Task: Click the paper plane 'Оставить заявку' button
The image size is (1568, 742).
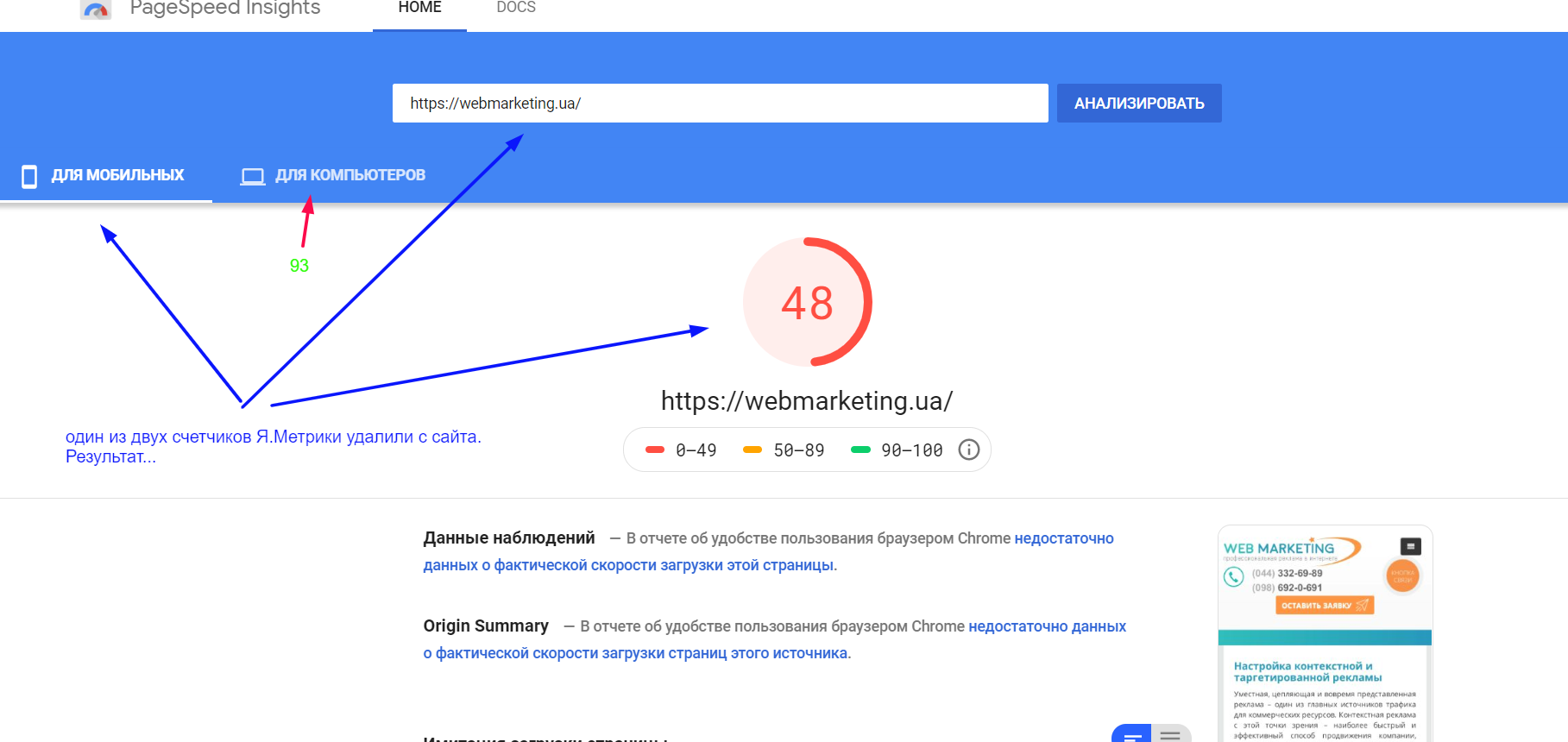Action: [1324, 606]
